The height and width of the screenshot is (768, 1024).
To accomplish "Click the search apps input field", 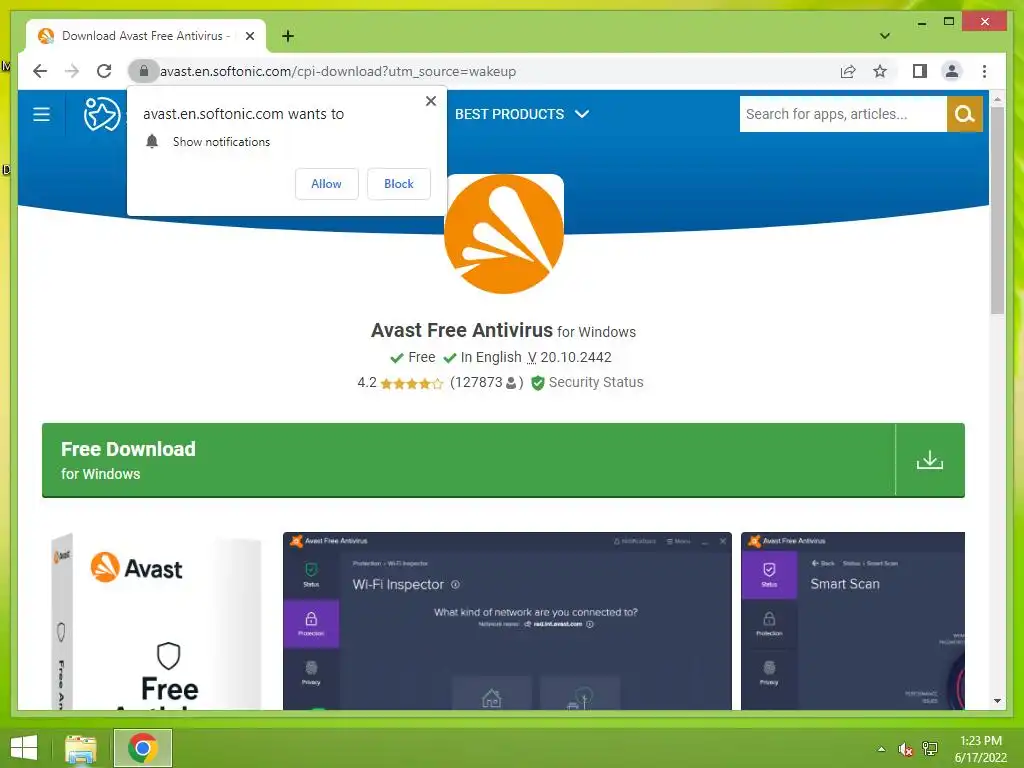I will click(x=843, y=114).
